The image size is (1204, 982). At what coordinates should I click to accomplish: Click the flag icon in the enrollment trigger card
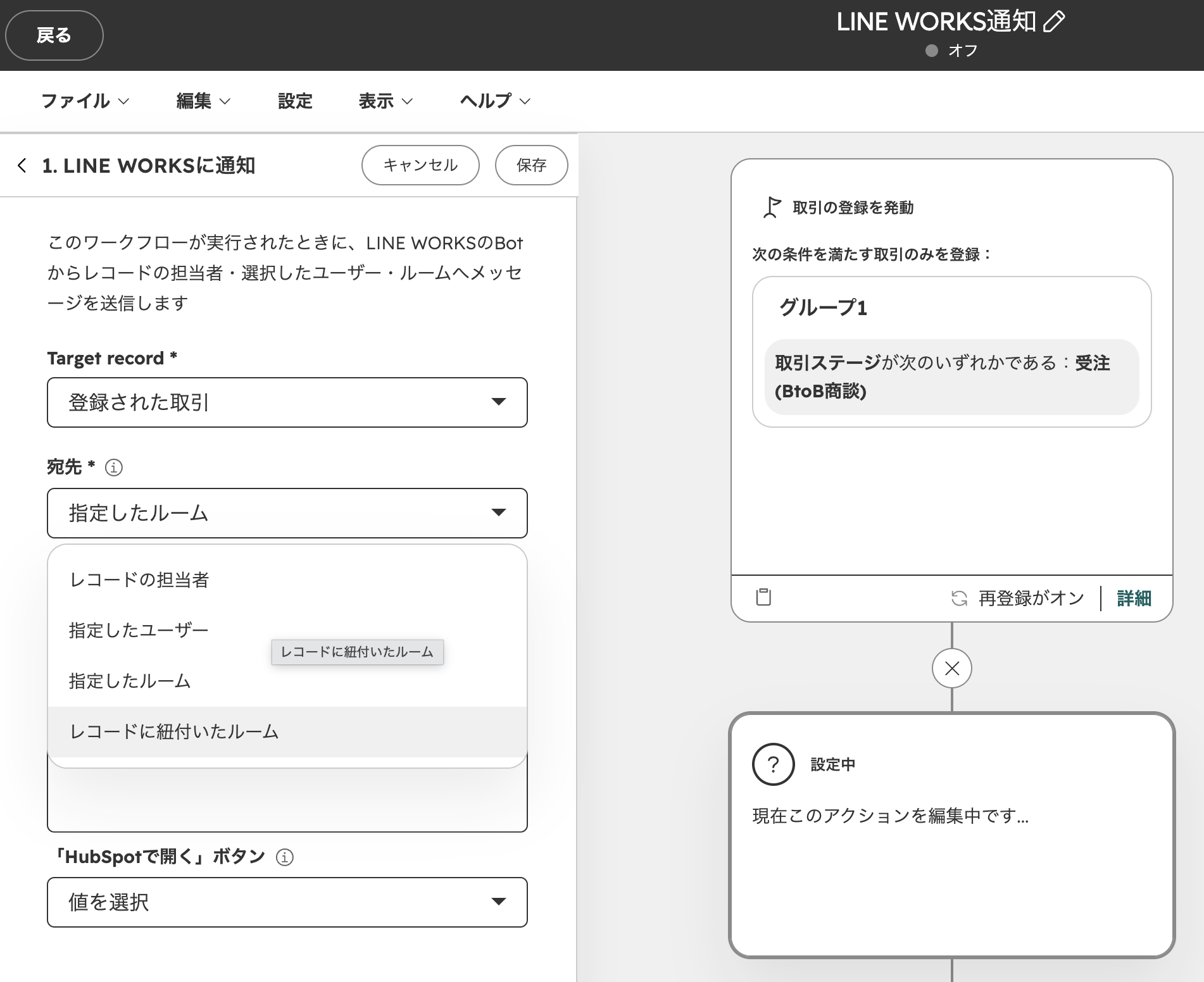pyautogui.click(x=772, y=208)
